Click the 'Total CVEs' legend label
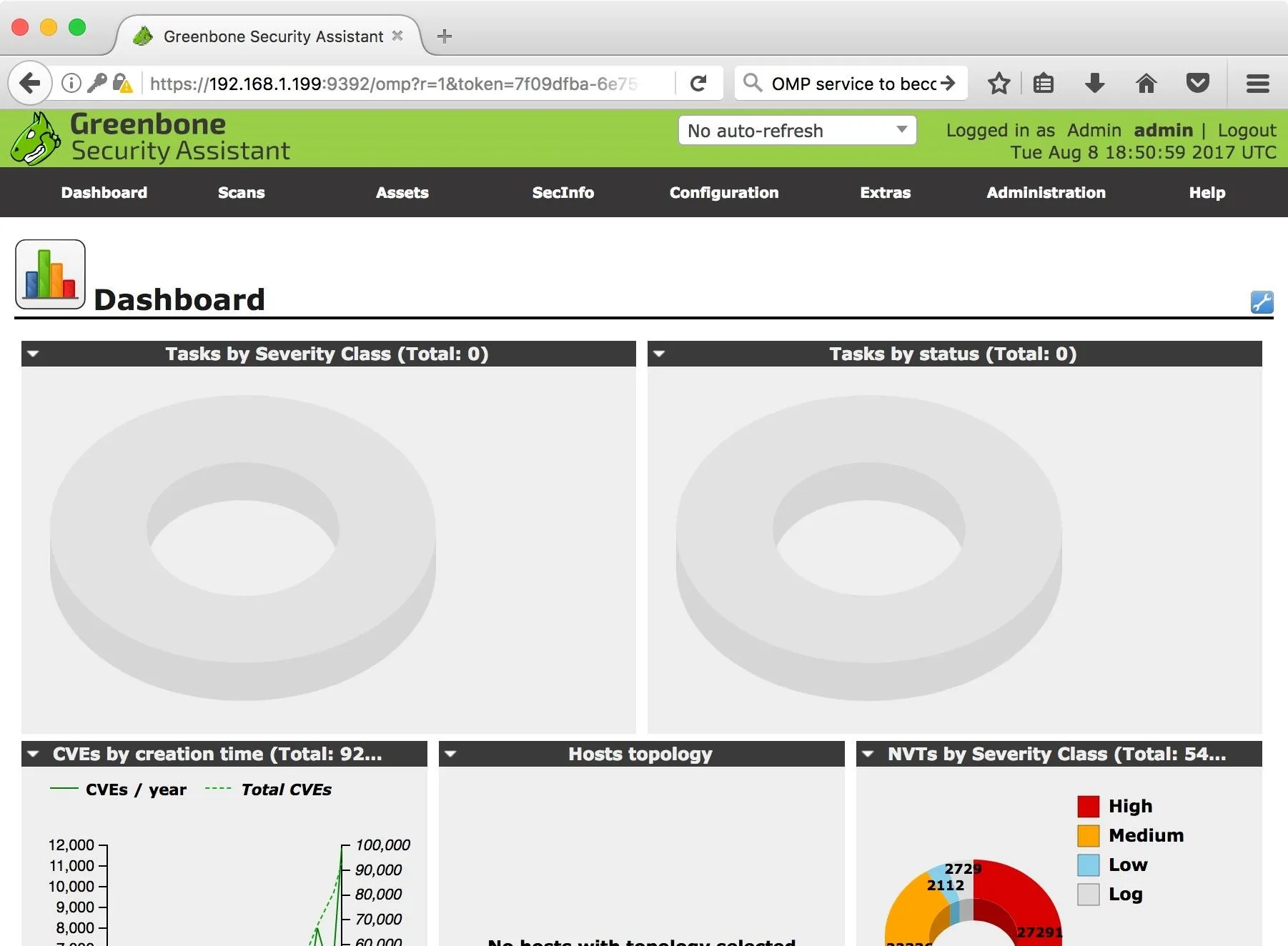The width and height of the screenshot is (1288, 946). 286,790
